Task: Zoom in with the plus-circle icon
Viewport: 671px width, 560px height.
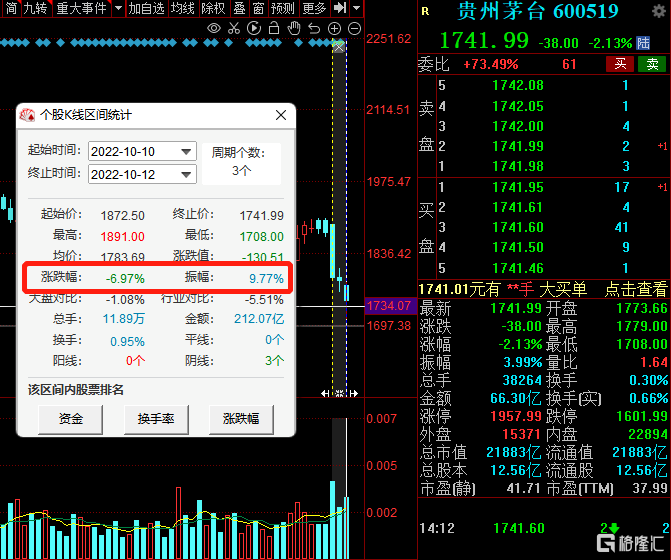Action: coord(334,29)
